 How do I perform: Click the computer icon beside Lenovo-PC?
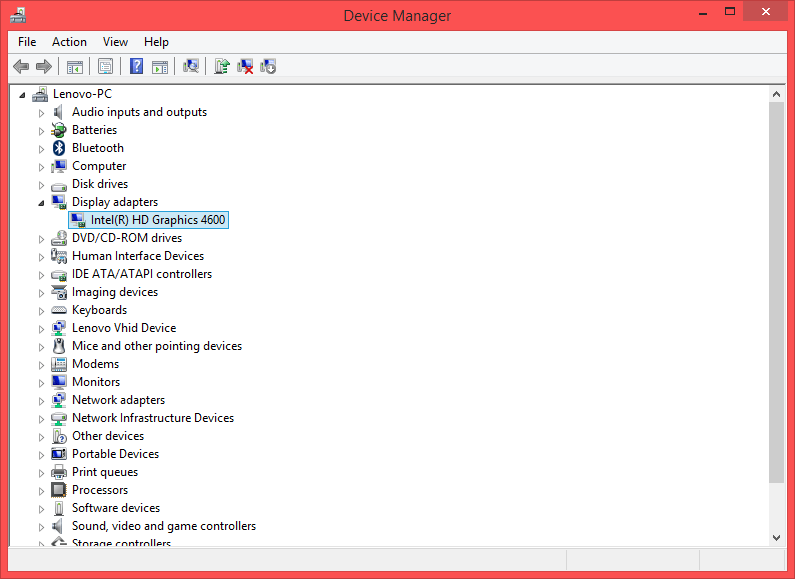pos(40,94)
